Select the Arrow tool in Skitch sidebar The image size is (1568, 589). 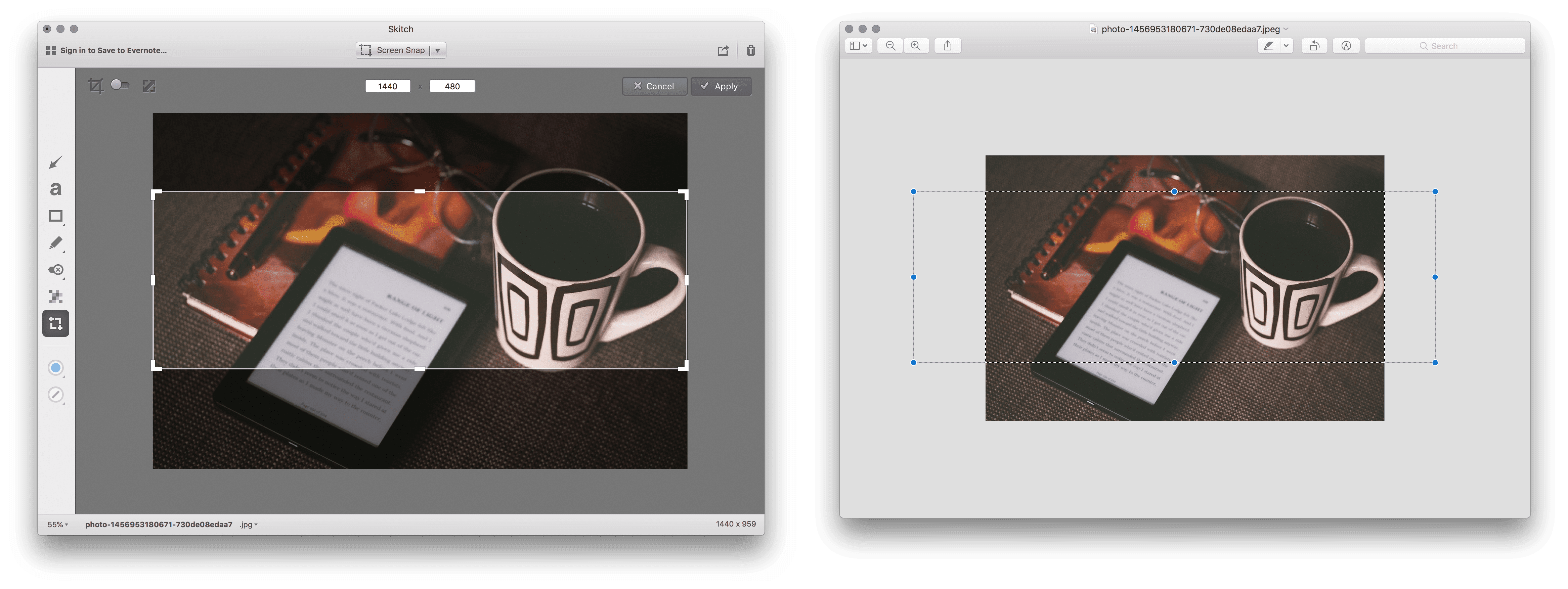(x=55, y=163)
